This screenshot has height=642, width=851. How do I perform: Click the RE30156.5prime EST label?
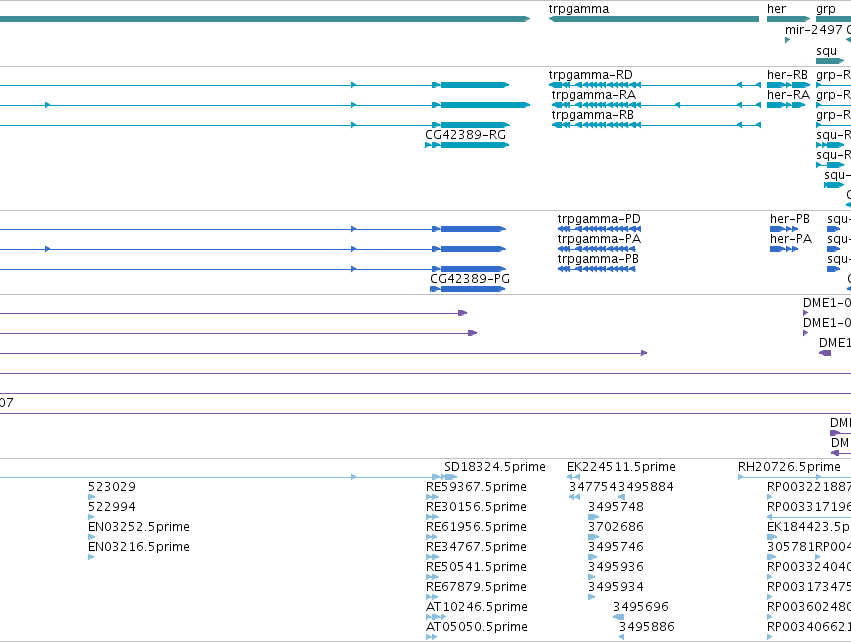tap(476, 507)
